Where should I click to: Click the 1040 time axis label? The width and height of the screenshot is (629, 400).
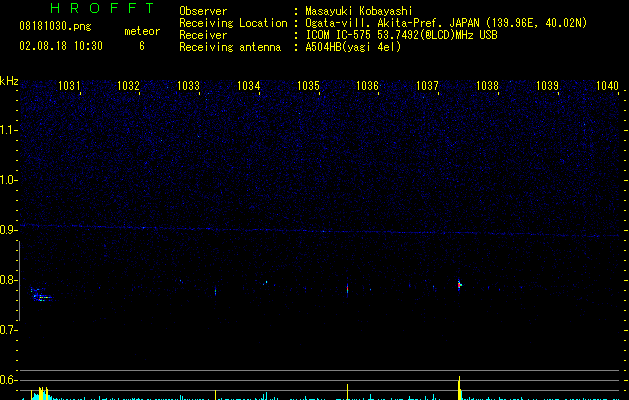coord(607,86)
